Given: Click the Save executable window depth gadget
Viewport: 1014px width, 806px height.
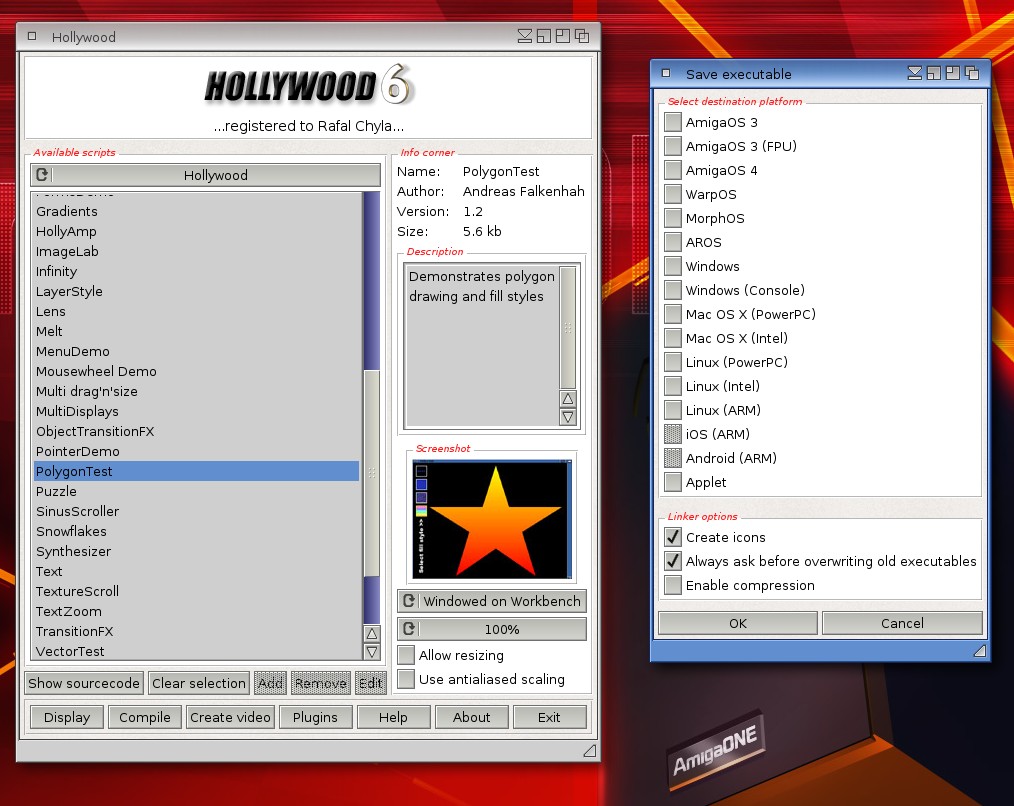Looking at the screenshot, I should (x=972, y=73).
